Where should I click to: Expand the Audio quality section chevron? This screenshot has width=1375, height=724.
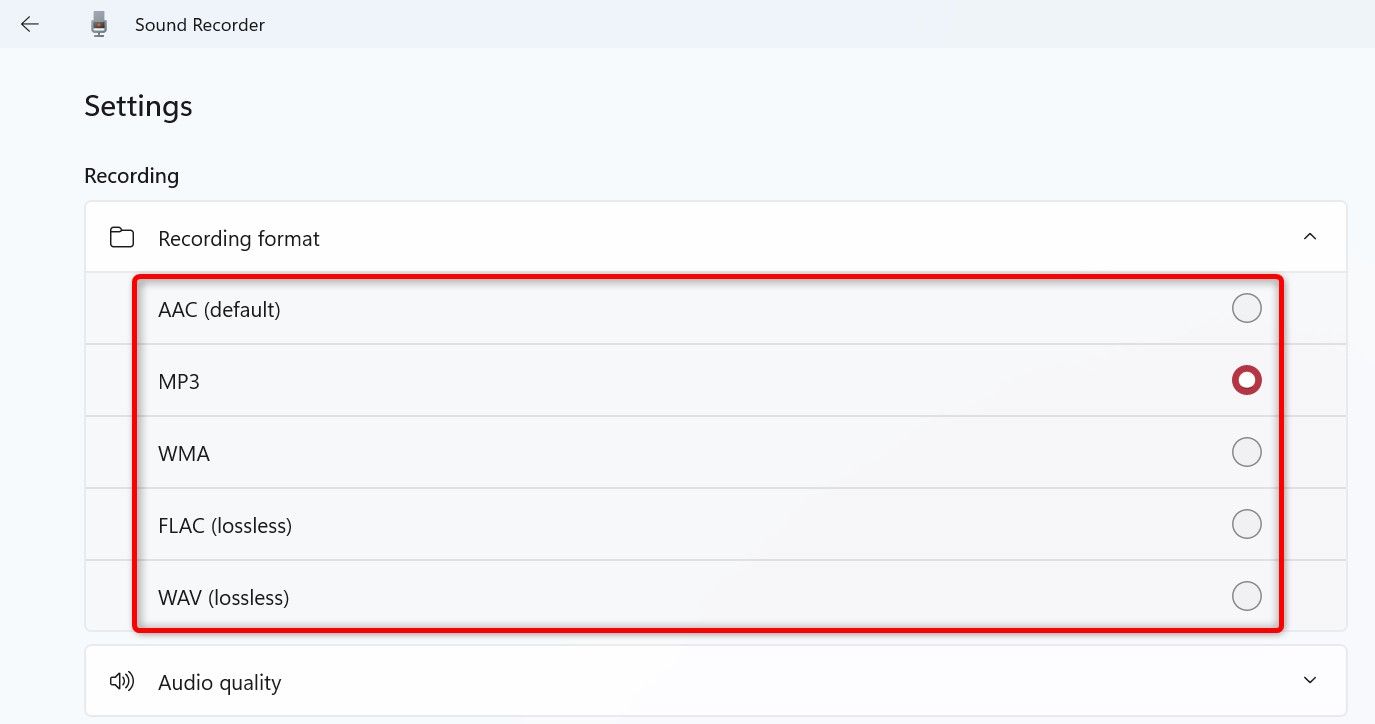pyautogui.click(x=1310, y=681)
